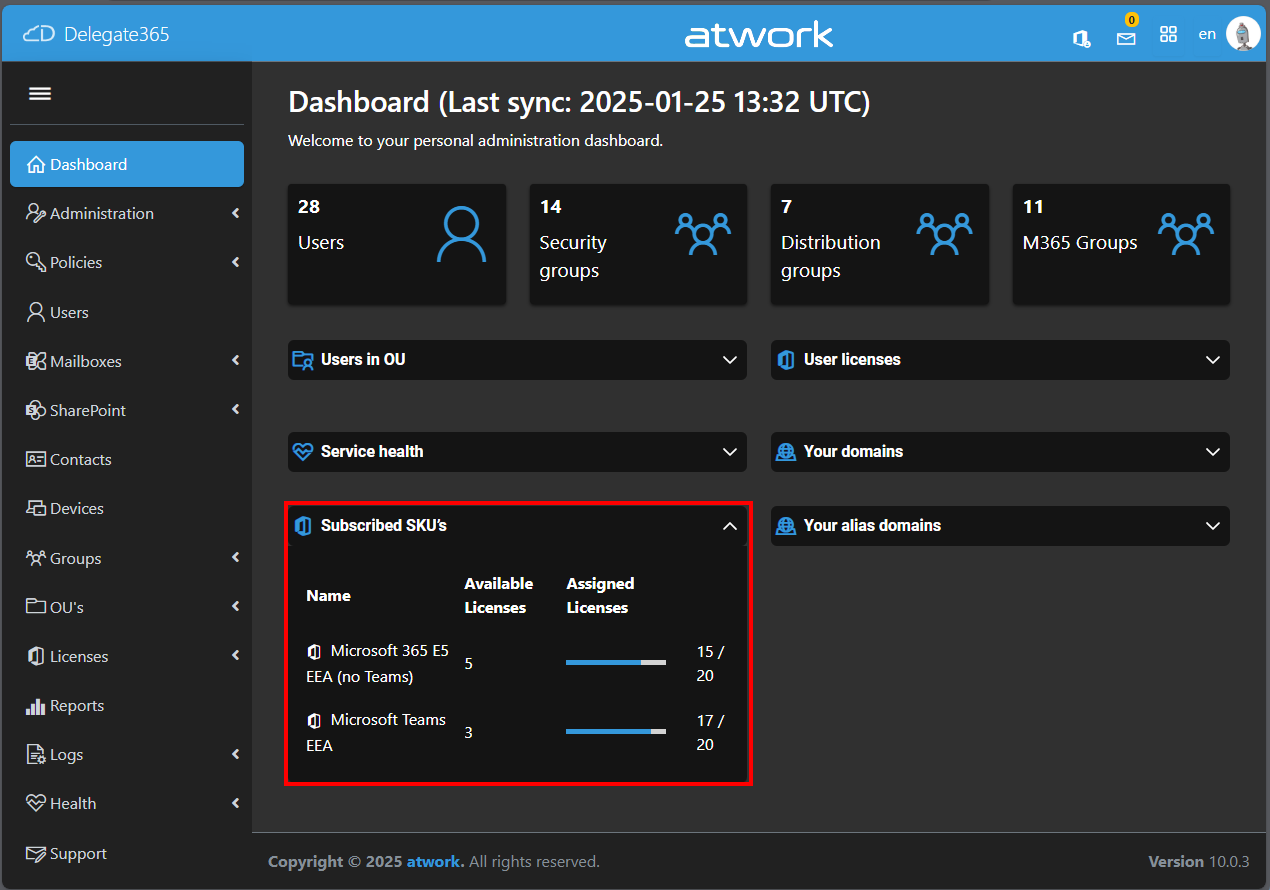Screen dimensions: 1270x890
Task: Expand the Your domains panel
Action: (x=1213, y=452)
